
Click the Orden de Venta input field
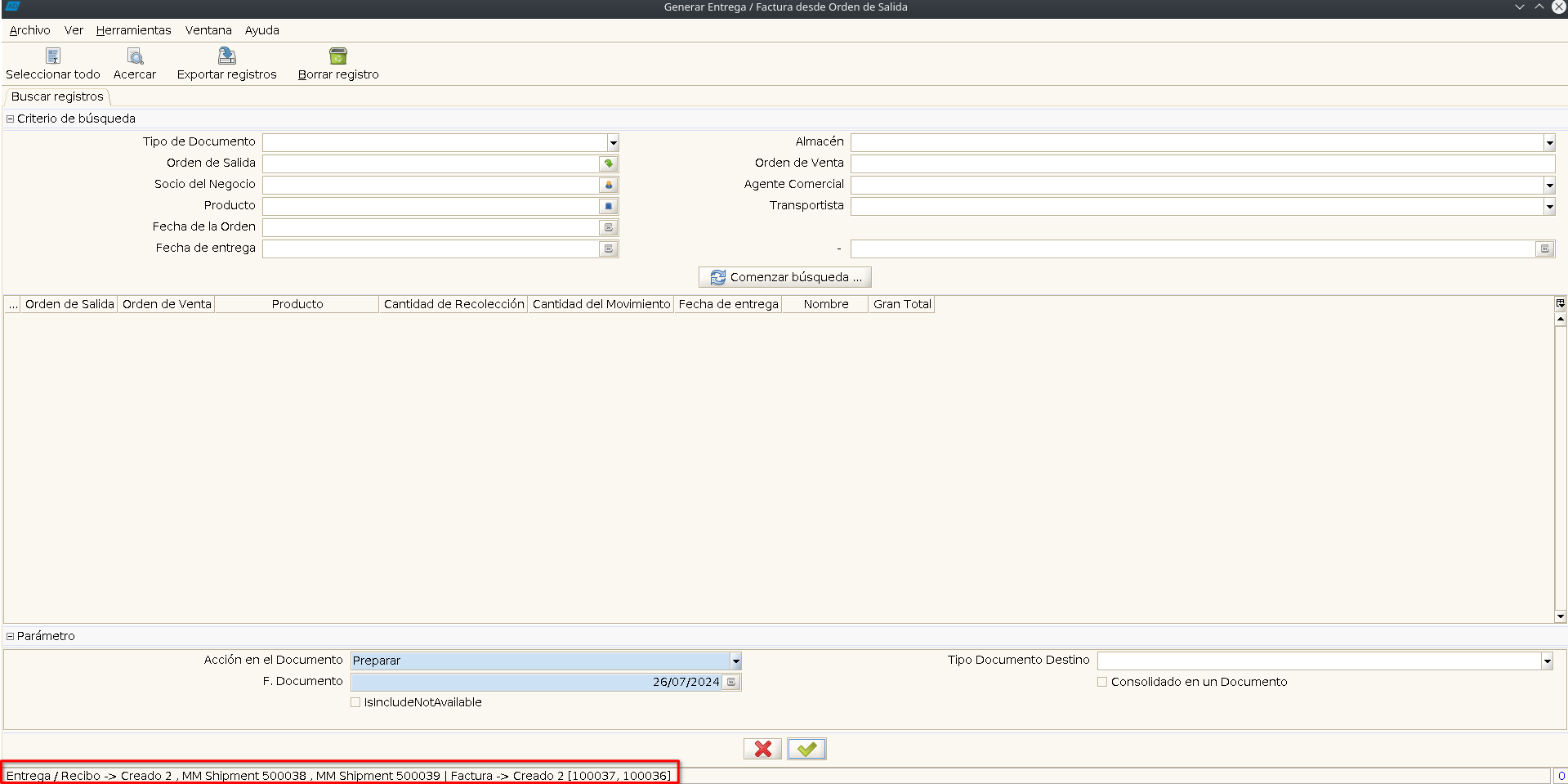pos(1203,164)
